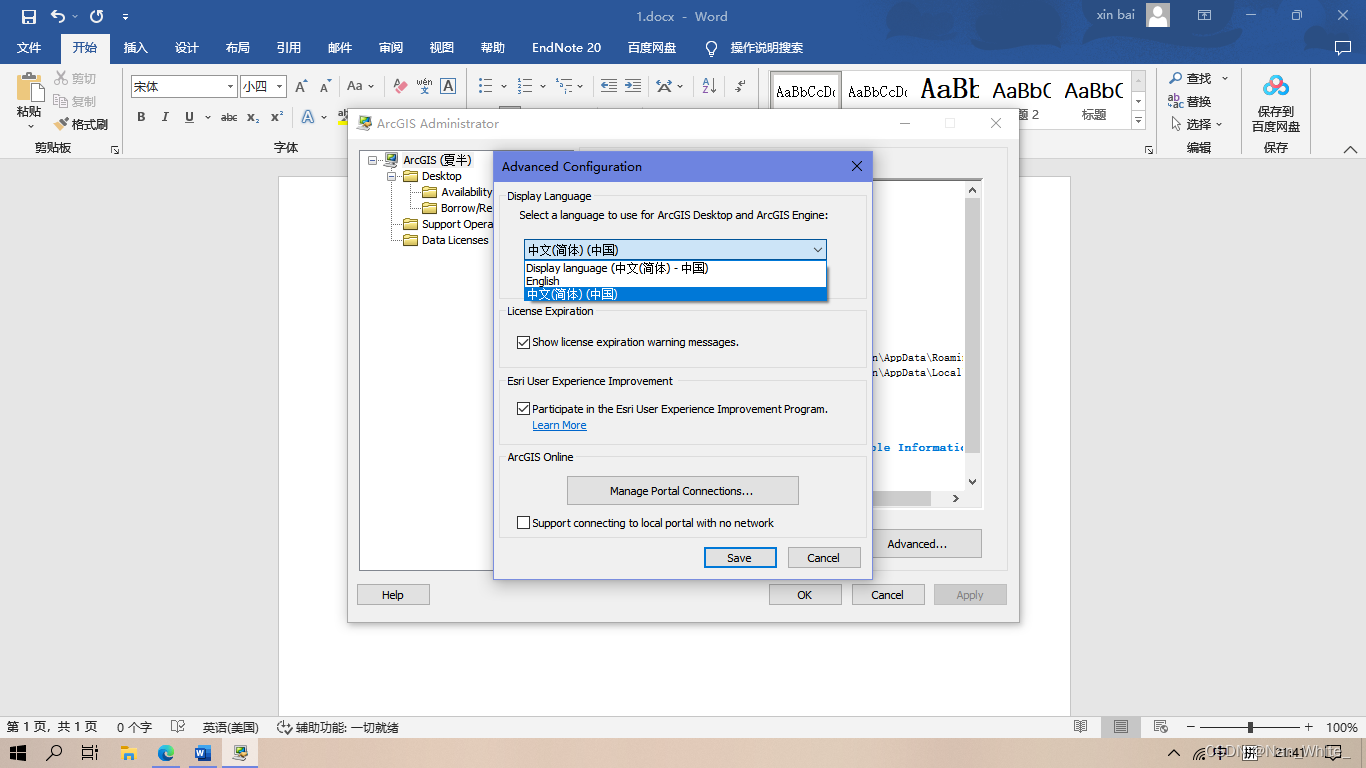Image resolution: width=1366 pixels, height=768 pixels.
Task: Click Cancel in Advanced Configuration dialog
Action: pyautogui.click(x=824, y=558)
